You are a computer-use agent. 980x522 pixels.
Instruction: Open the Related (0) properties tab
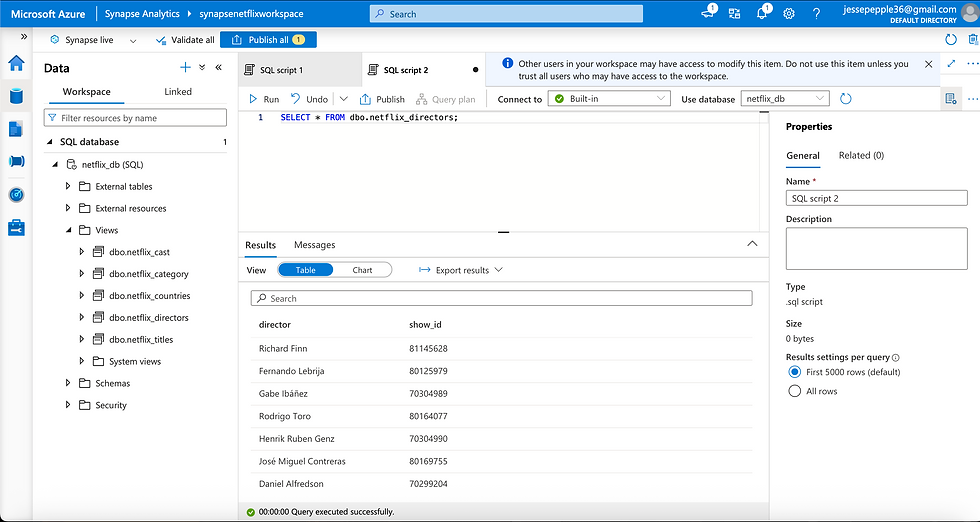pyautogui.click(x=861, y=156)
